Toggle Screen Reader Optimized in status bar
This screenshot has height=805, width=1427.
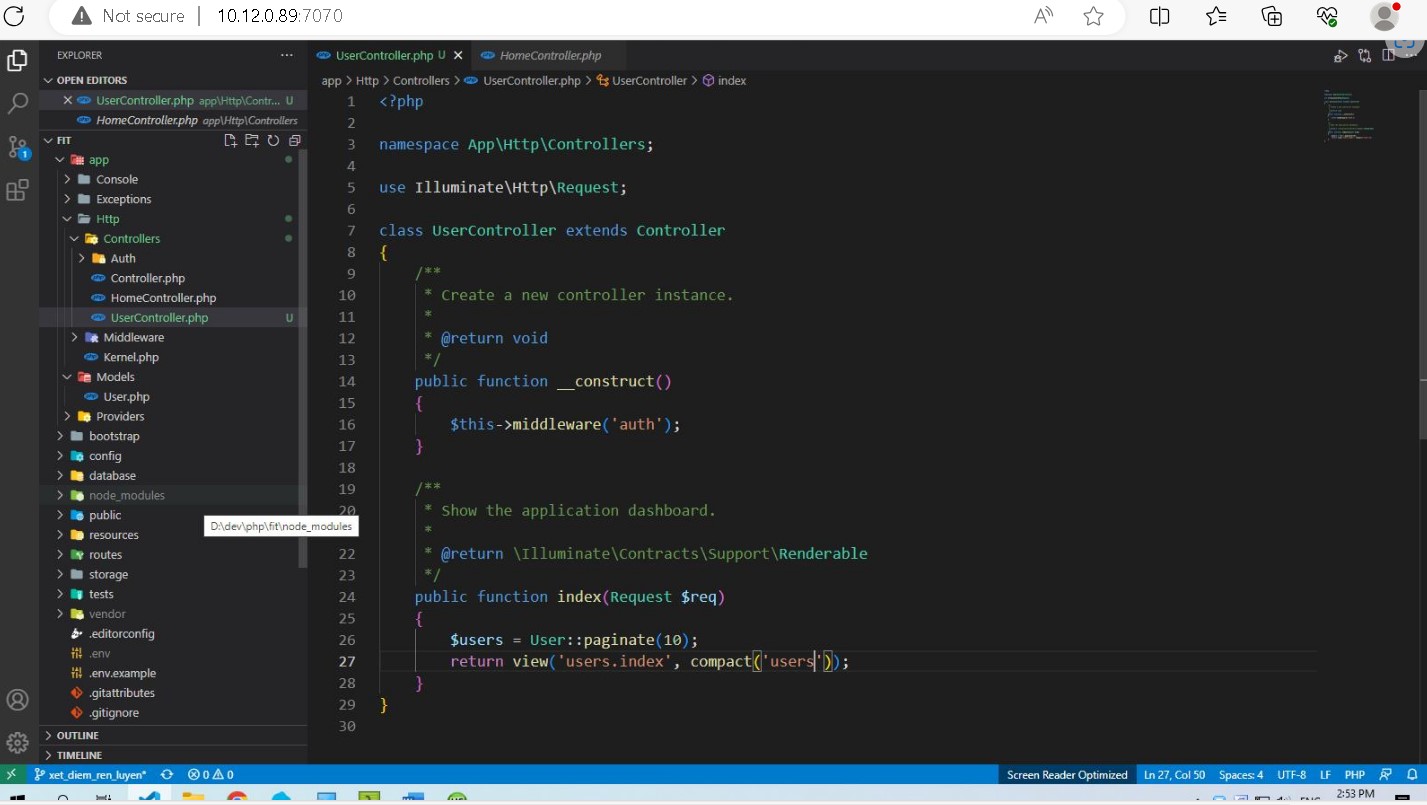(x=1067, y=774)
